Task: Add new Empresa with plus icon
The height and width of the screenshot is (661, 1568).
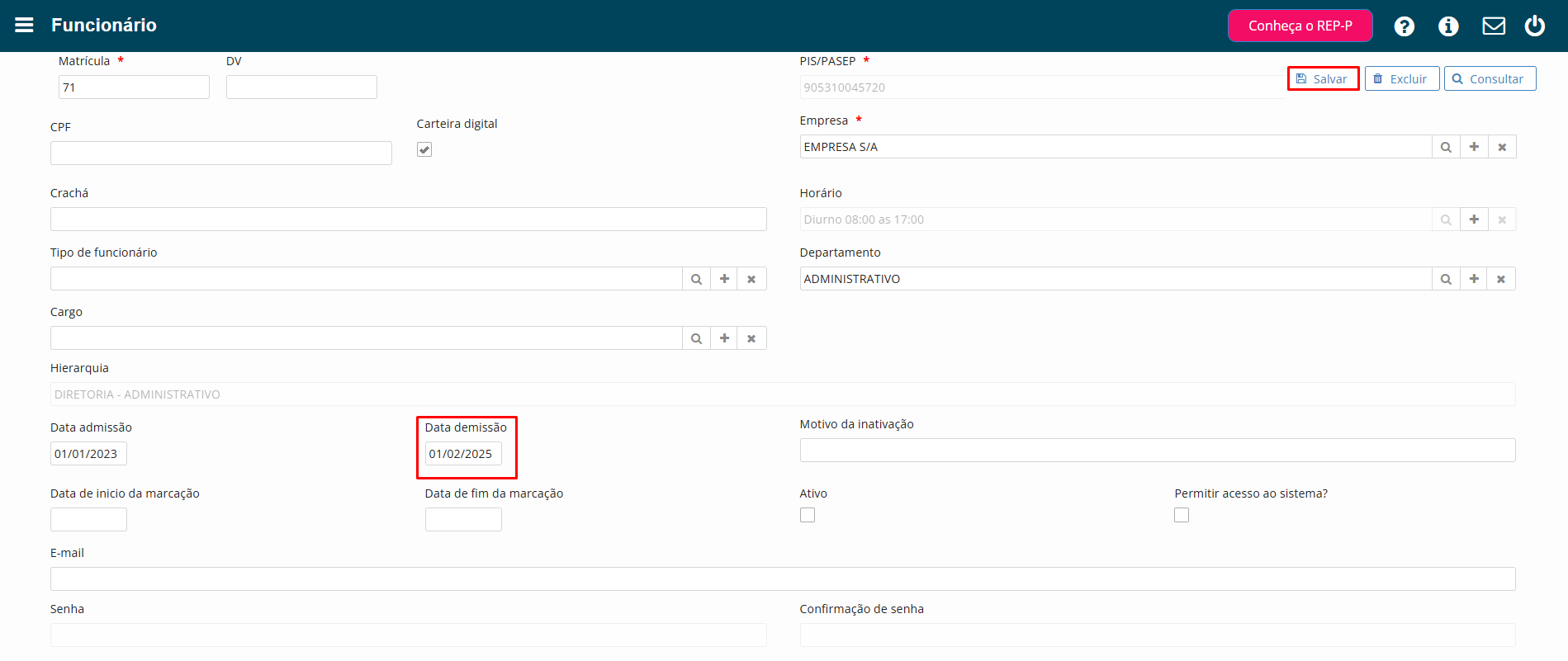Action: click(x=1474, y=147)
